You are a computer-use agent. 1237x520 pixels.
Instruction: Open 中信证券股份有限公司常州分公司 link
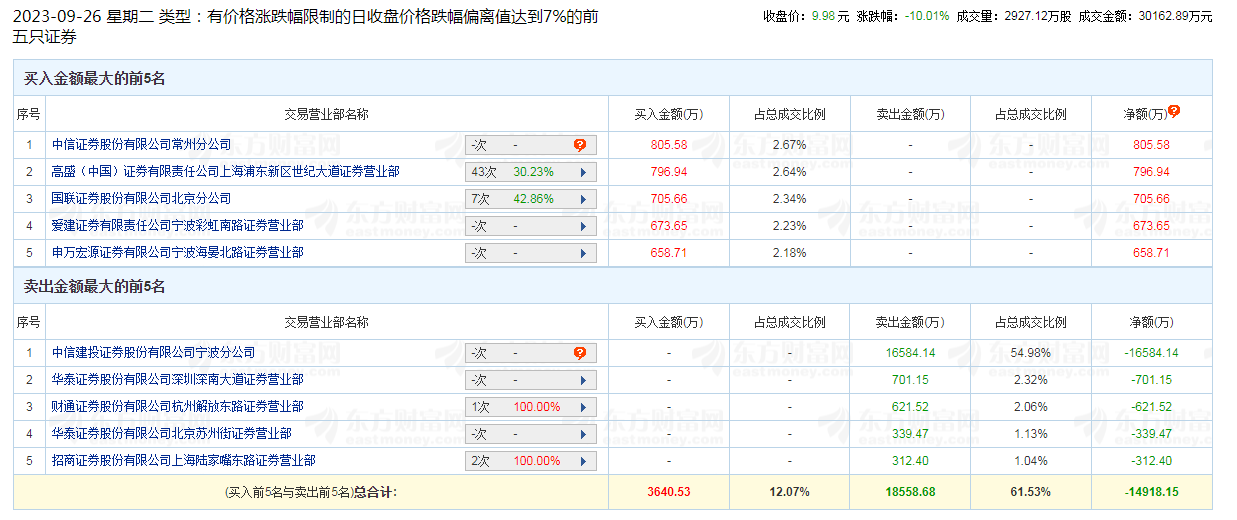coord(141,145)
